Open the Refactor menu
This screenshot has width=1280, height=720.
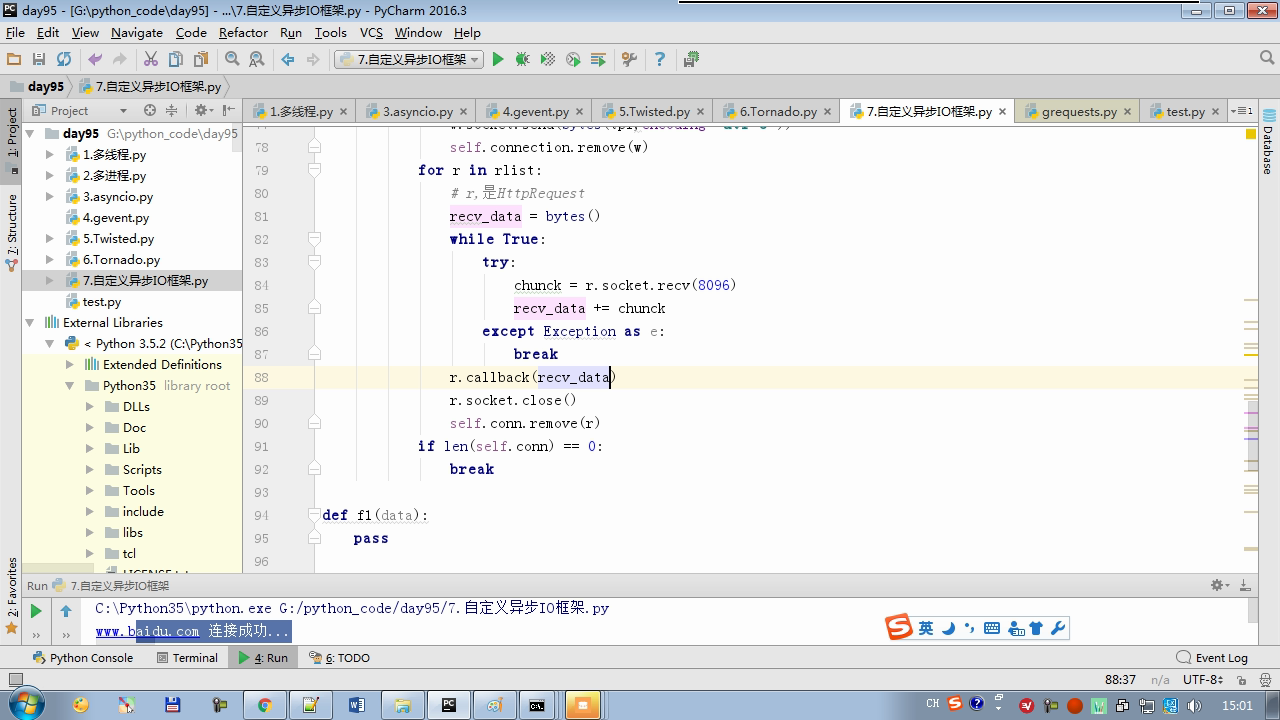click(x=243, y=33)
